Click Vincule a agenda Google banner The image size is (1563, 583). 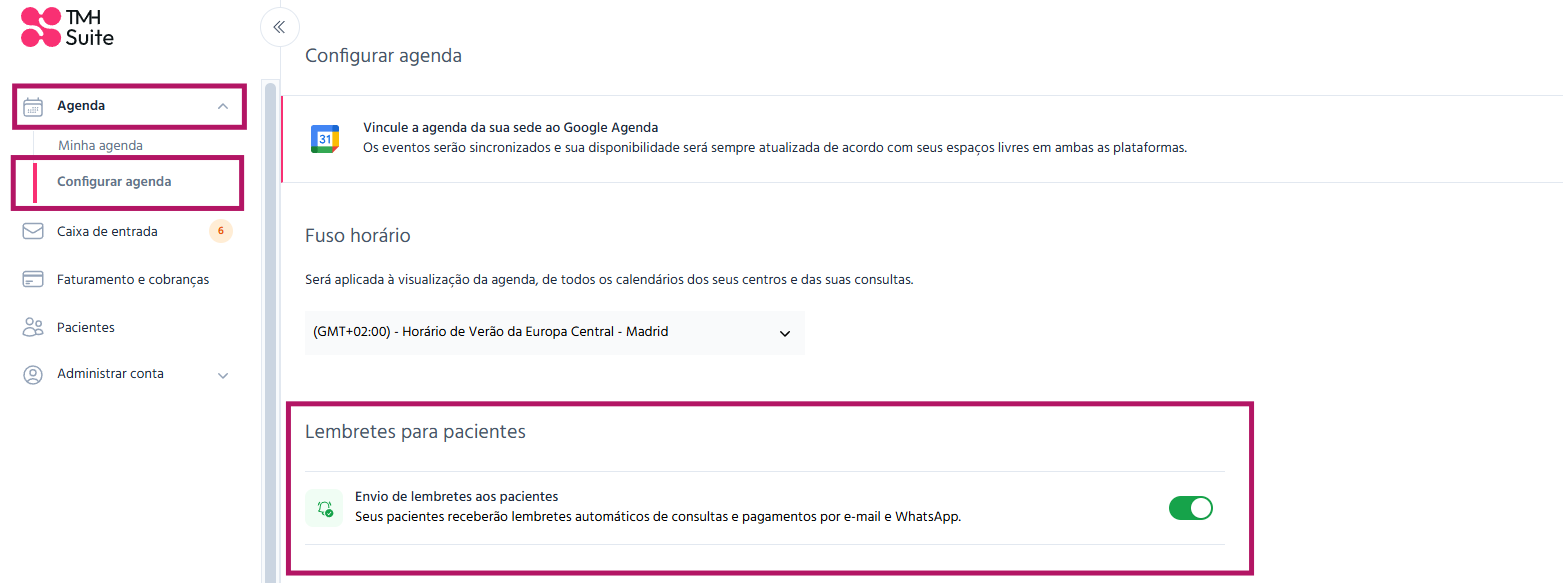[x=921, y=139]
